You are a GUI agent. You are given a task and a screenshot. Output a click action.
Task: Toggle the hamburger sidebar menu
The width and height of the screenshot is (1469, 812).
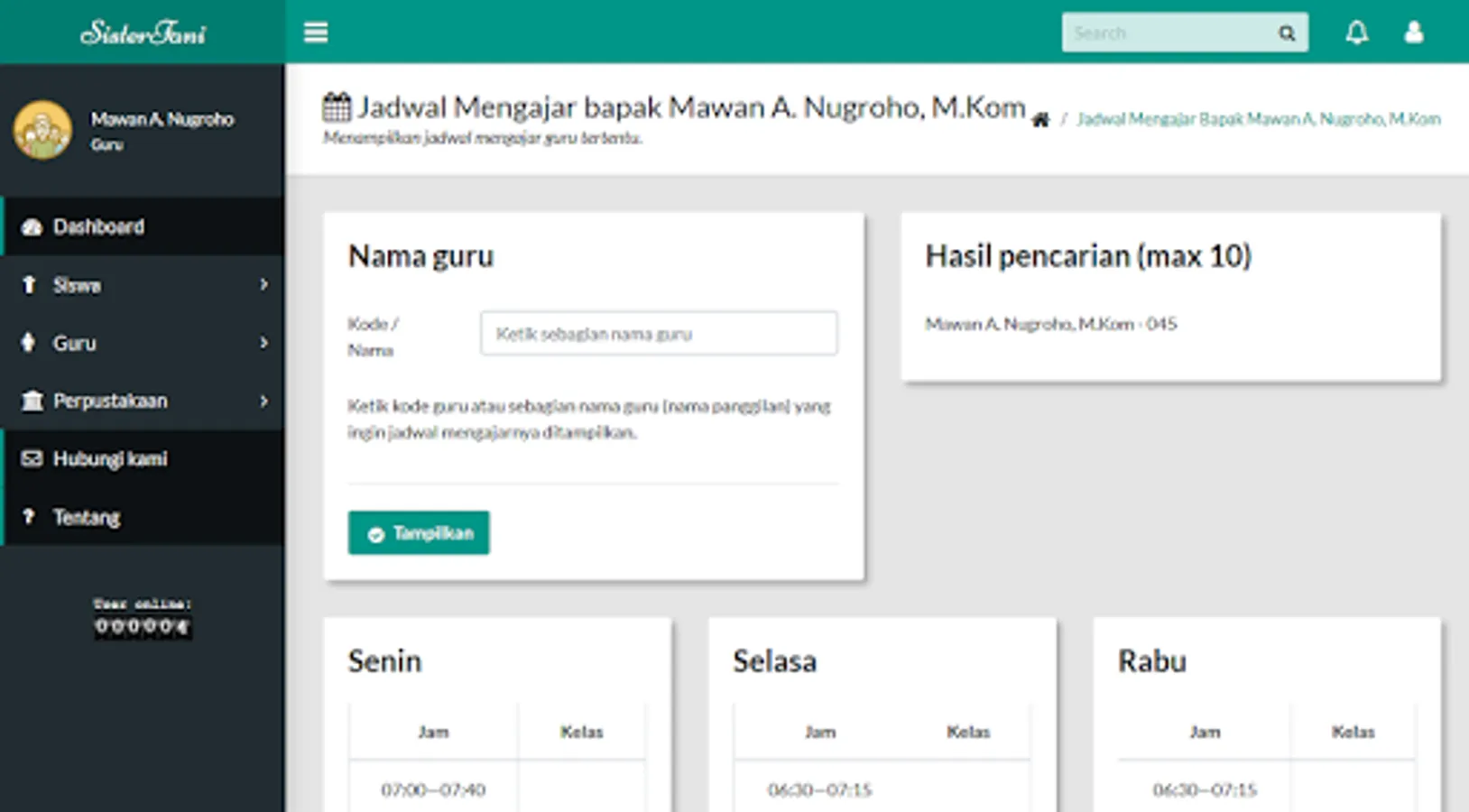(316, 32)
